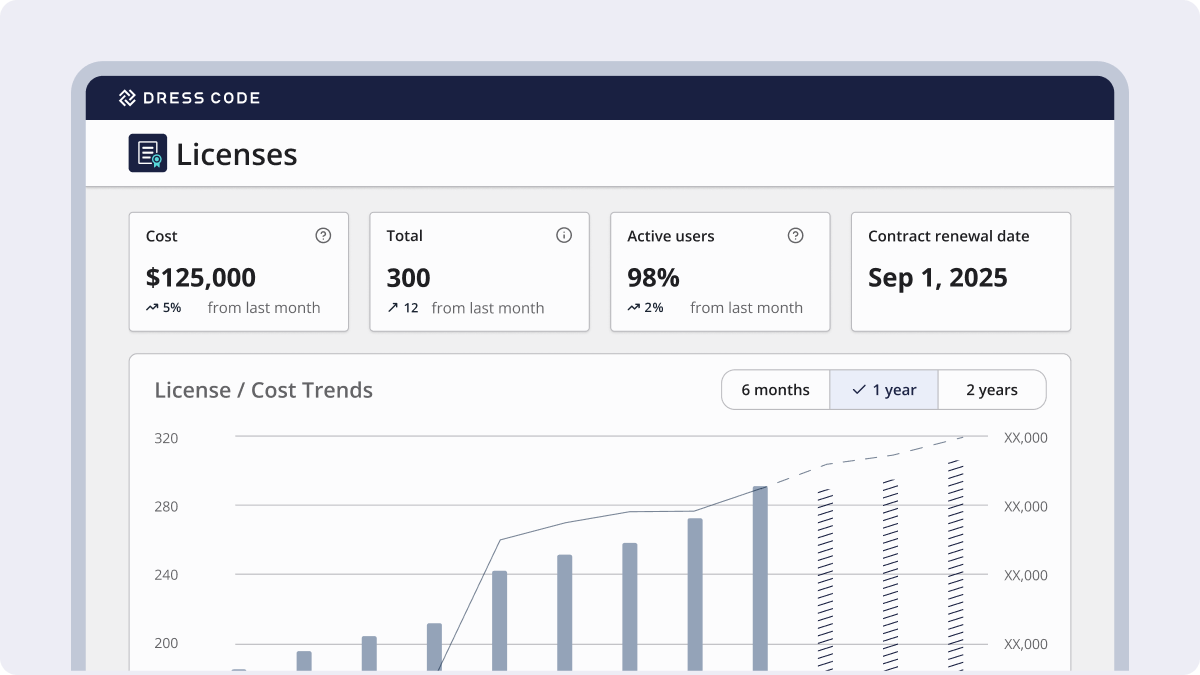
Task: Click the Cost trending-up arrow icon
Action: point(152,308)
